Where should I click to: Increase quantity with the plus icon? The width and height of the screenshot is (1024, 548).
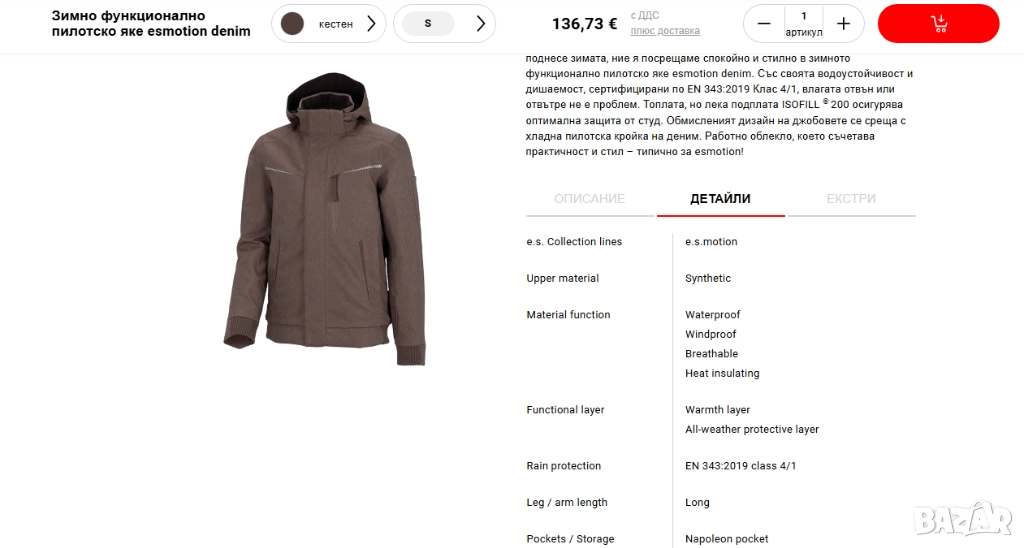(843, 24)
